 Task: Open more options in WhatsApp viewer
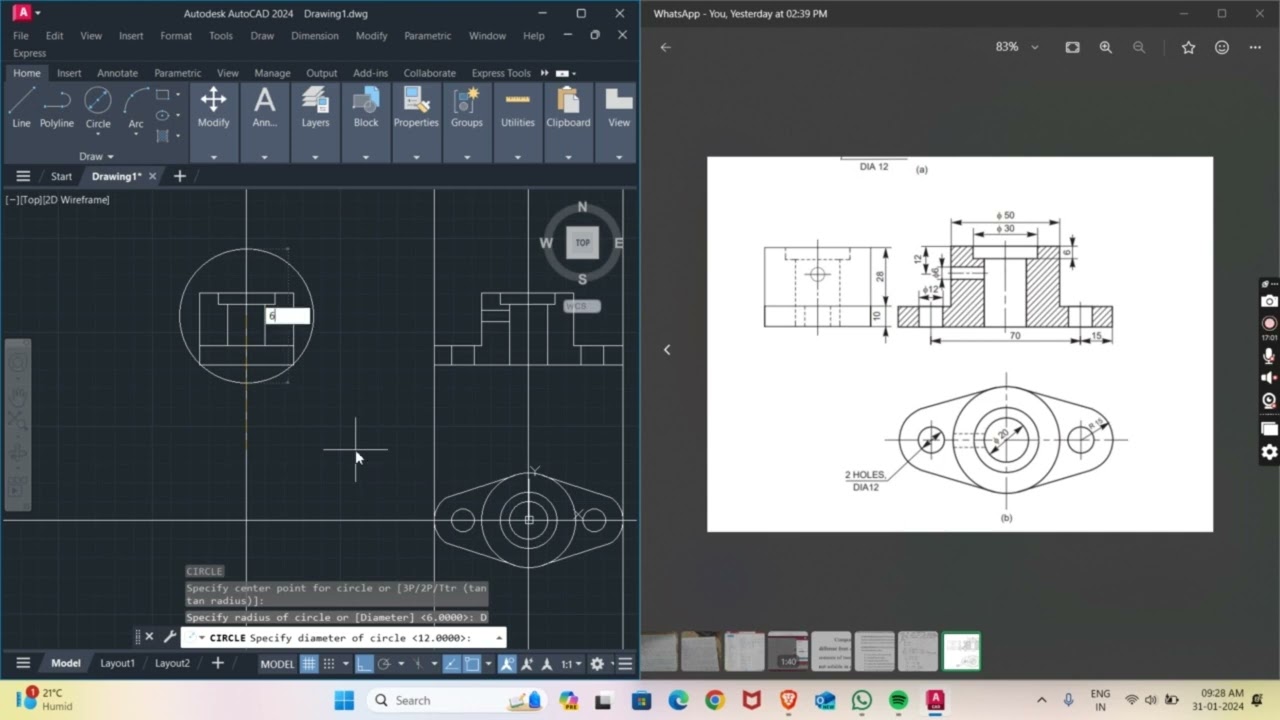[x=1255, y=47]
